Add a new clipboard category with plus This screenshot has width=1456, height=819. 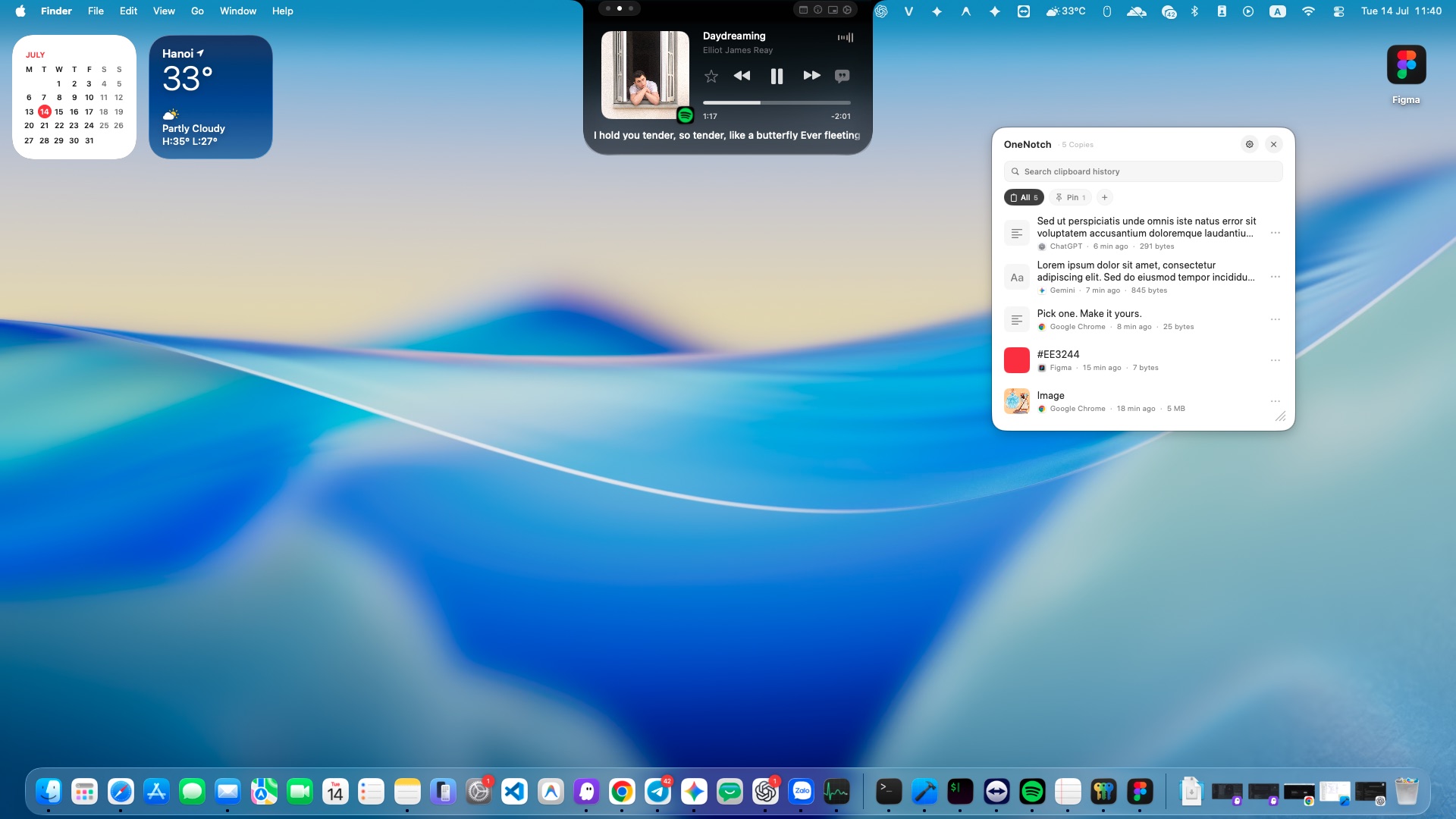(1105, 197)
